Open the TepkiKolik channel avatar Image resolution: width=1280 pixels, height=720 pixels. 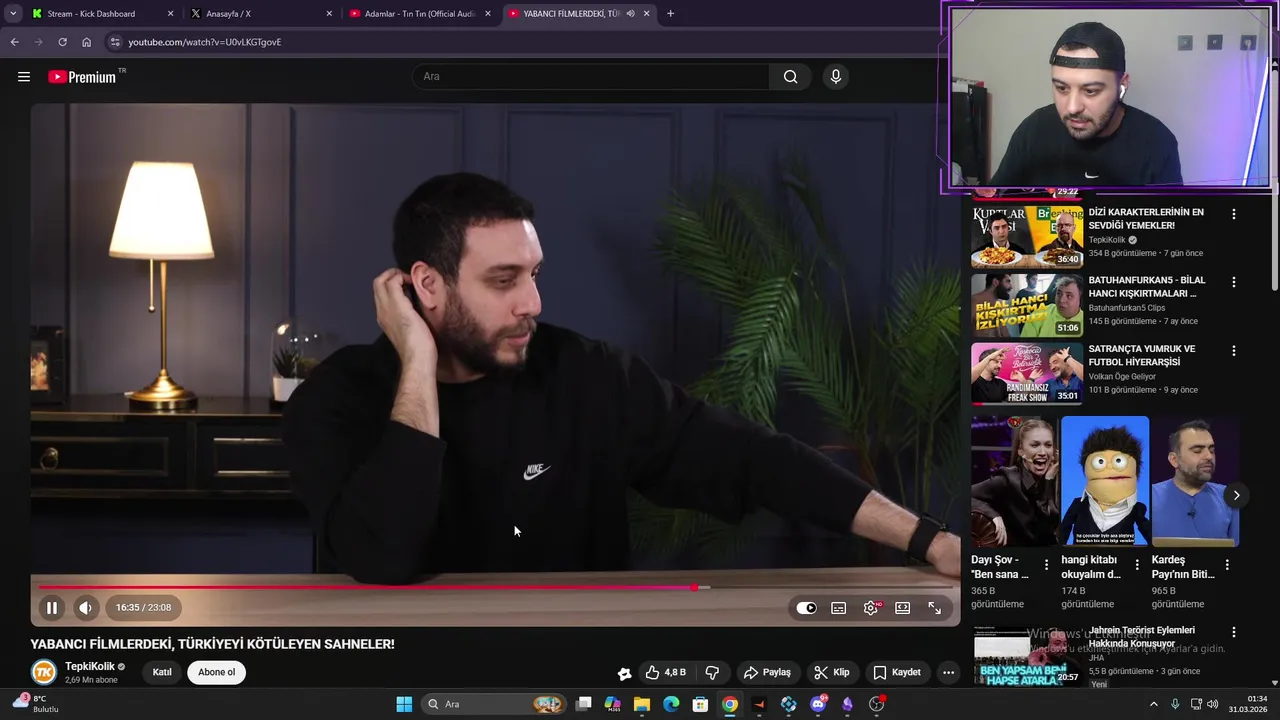click(x=43, y=672)
